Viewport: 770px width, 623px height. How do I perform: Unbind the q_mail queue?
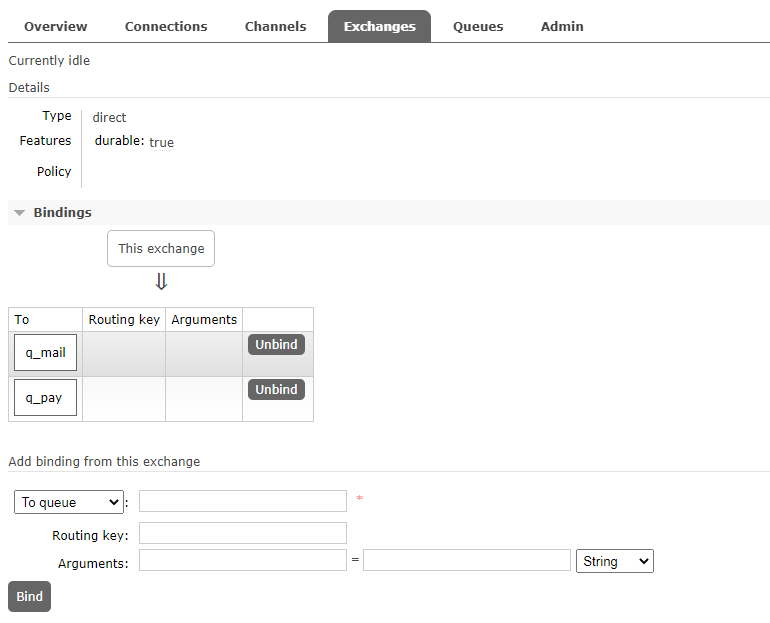(276, 344)
